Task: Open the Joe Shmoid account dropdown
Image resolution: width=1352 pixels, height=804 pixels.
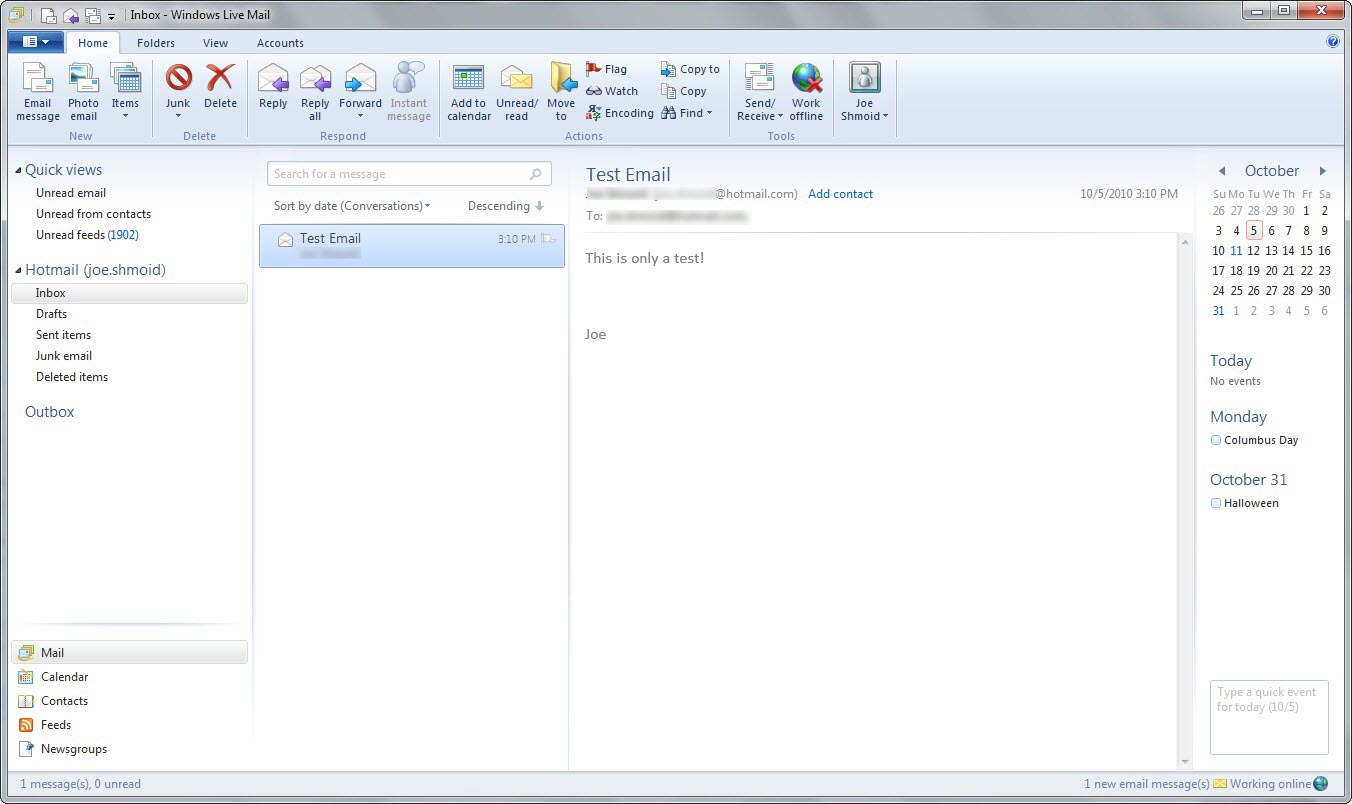Action: coord(864,90)
